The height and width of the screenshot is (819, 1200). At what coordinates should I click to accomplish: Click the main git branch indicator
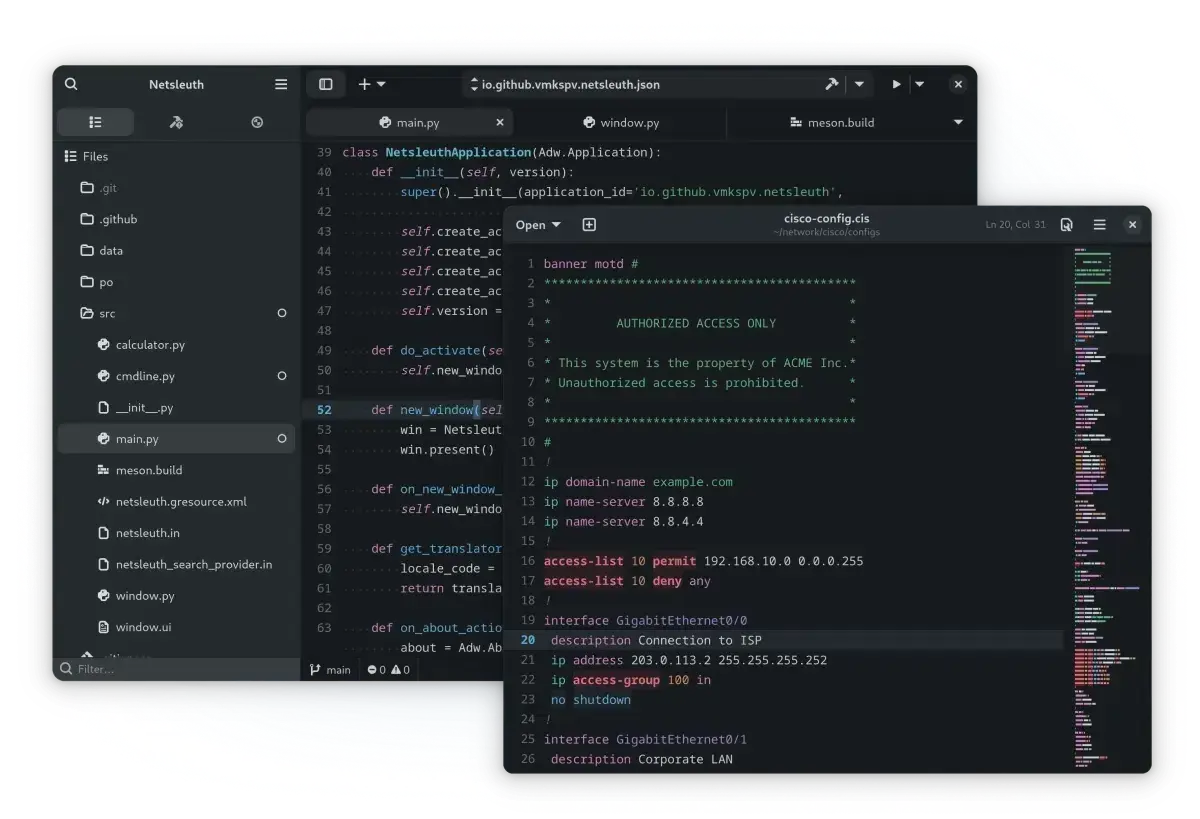[330, 670]
